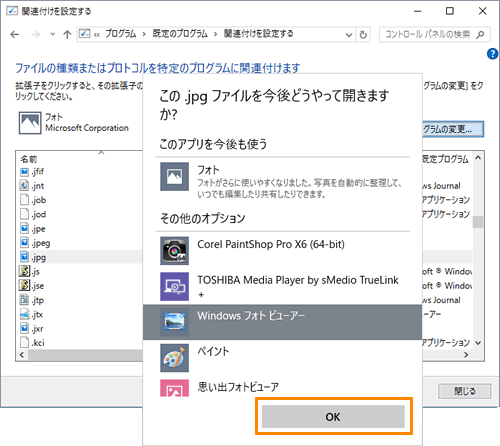Click the breadcrumb overflow chevron
Viewport: 500px width, 446px height.
point(97,34)
